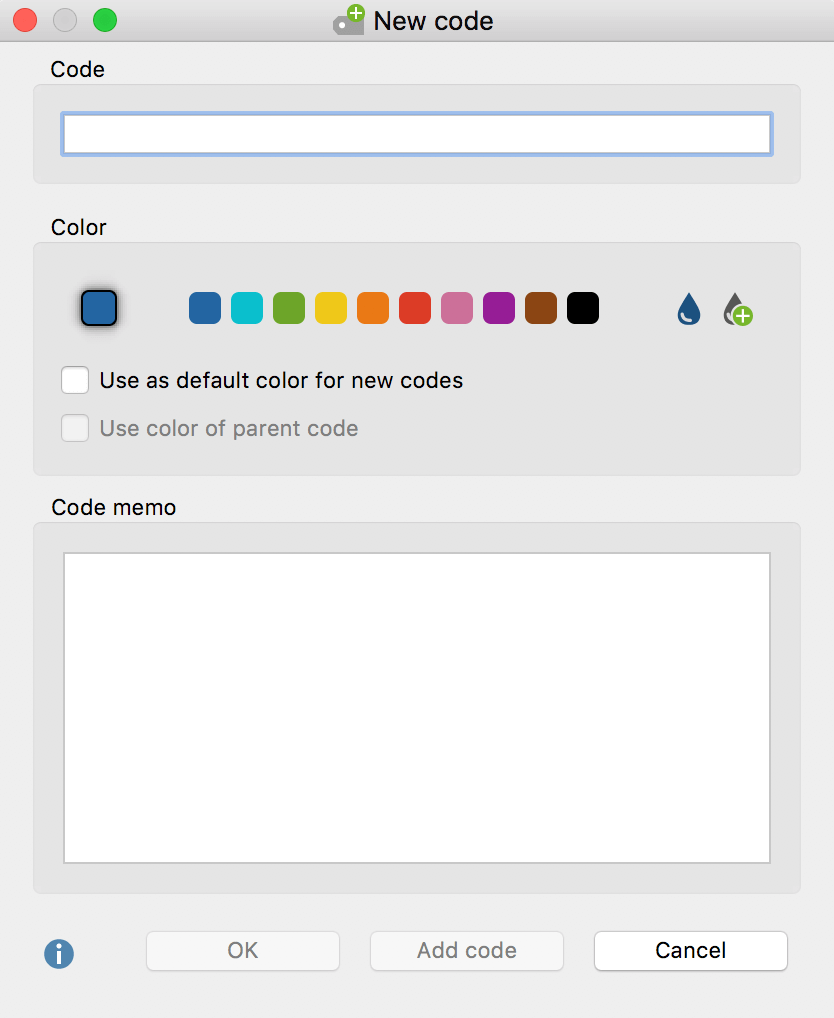Close the New code window
The width and height of the screenshot is (834, 1018).
click(x=25, y=20)
